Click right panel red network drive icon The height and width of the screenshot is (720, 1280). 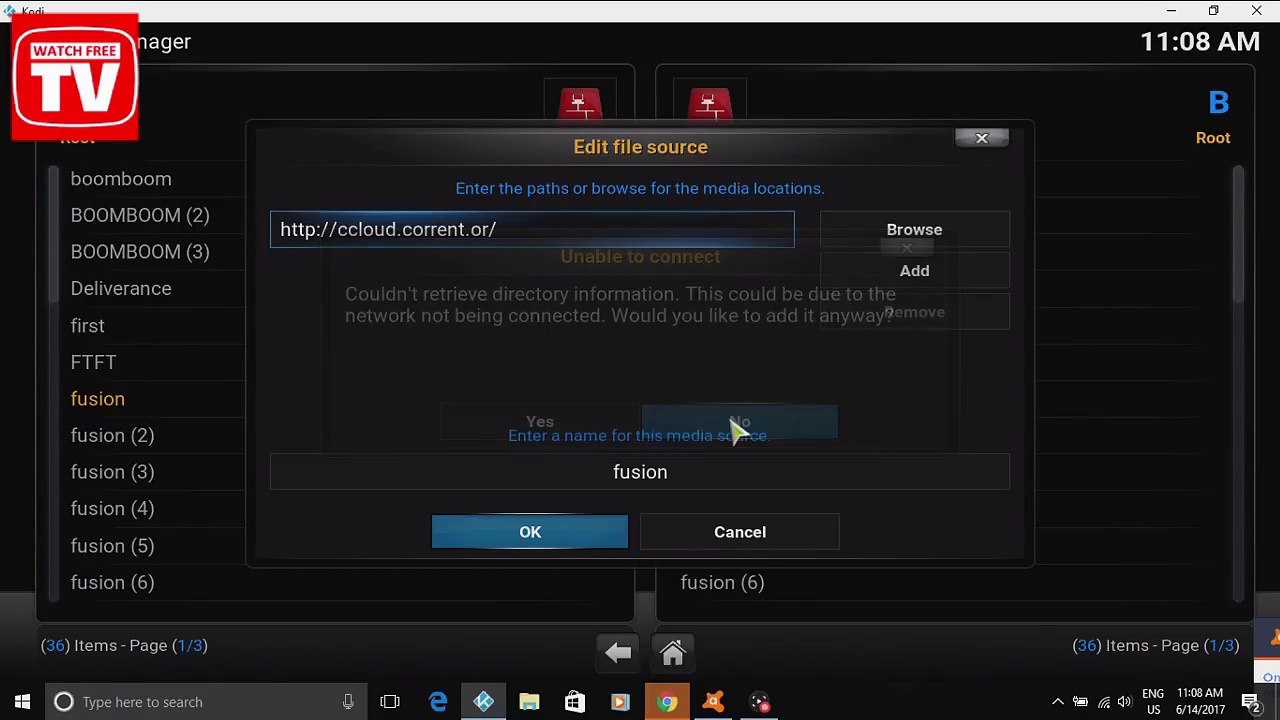[709, 104]
